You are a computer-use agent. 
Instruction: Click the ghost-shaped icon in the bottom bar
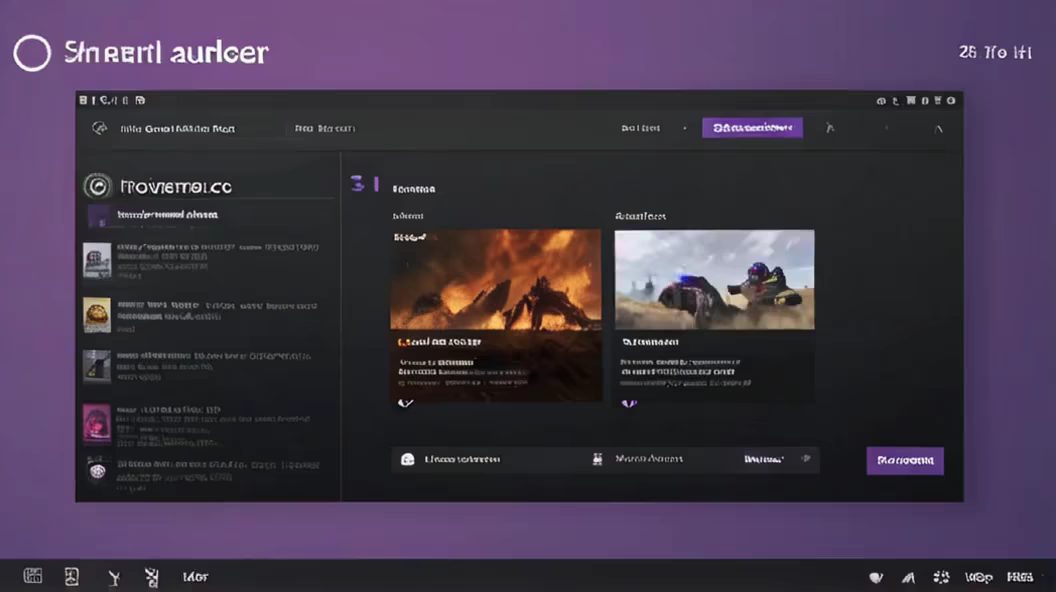click(x=407, y=459)
